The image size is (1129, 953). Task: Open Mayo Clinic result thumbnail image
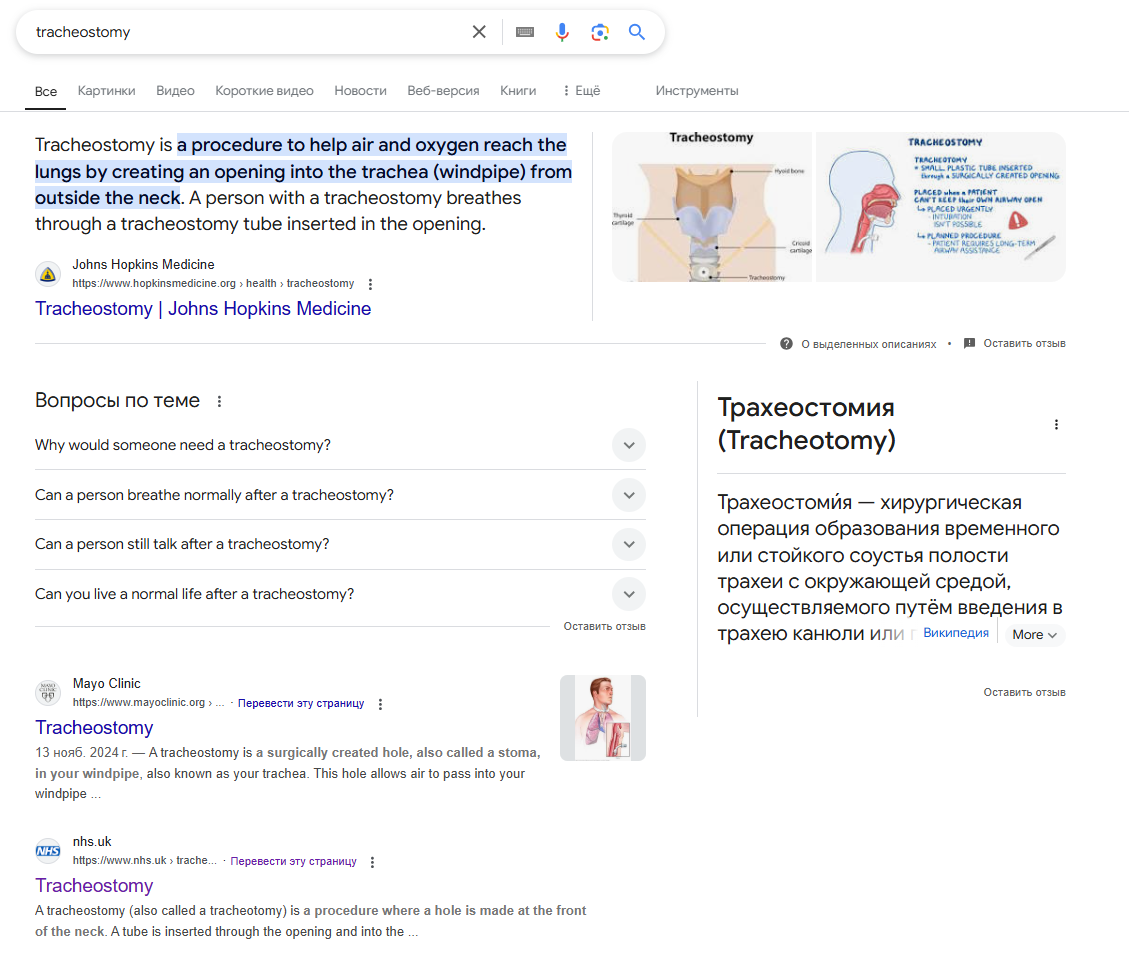[603, 718]
